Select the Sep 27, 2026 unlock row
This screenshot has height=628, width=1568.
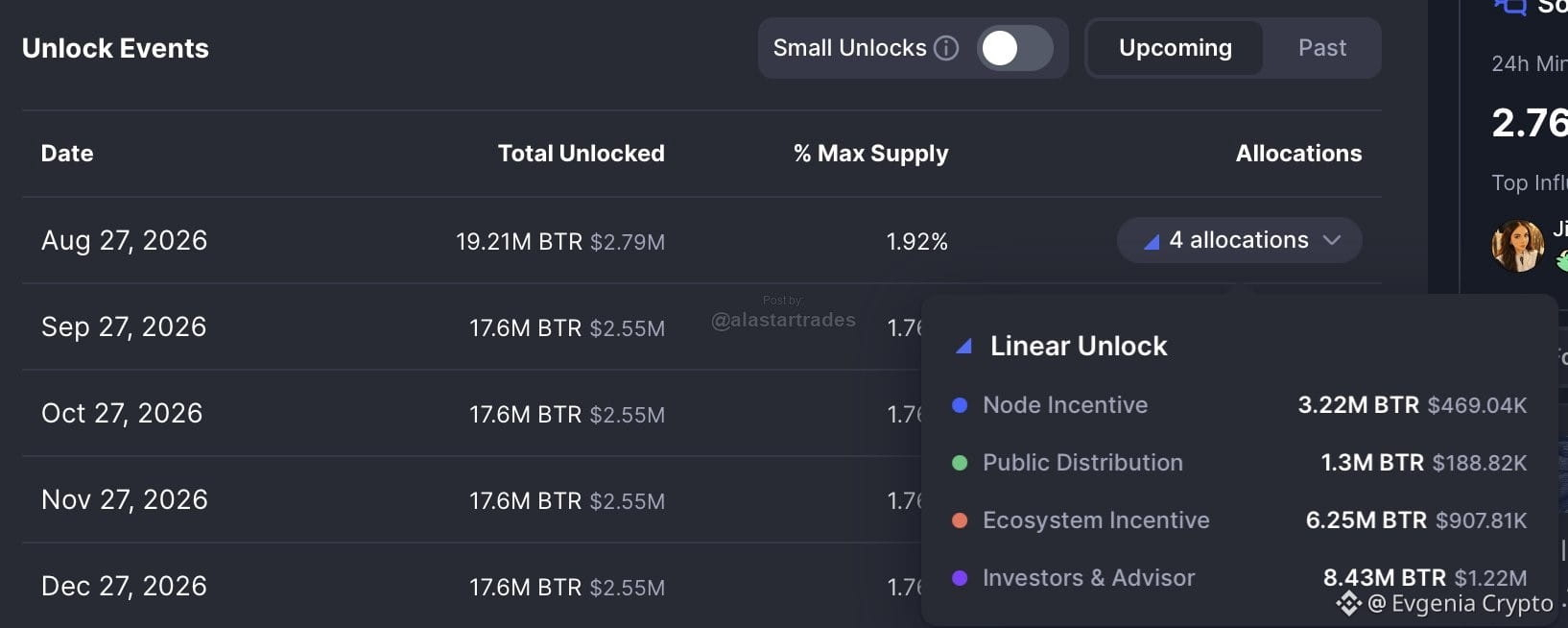[x=471, y=326]
